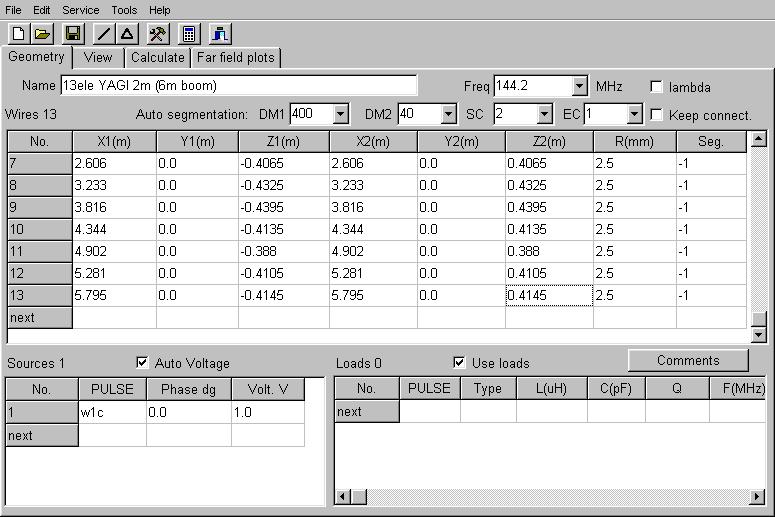The height and width of the screenshot is (517, 775).
Task: Select the triangle loop tool icon
Action: (x=127, y=34)
